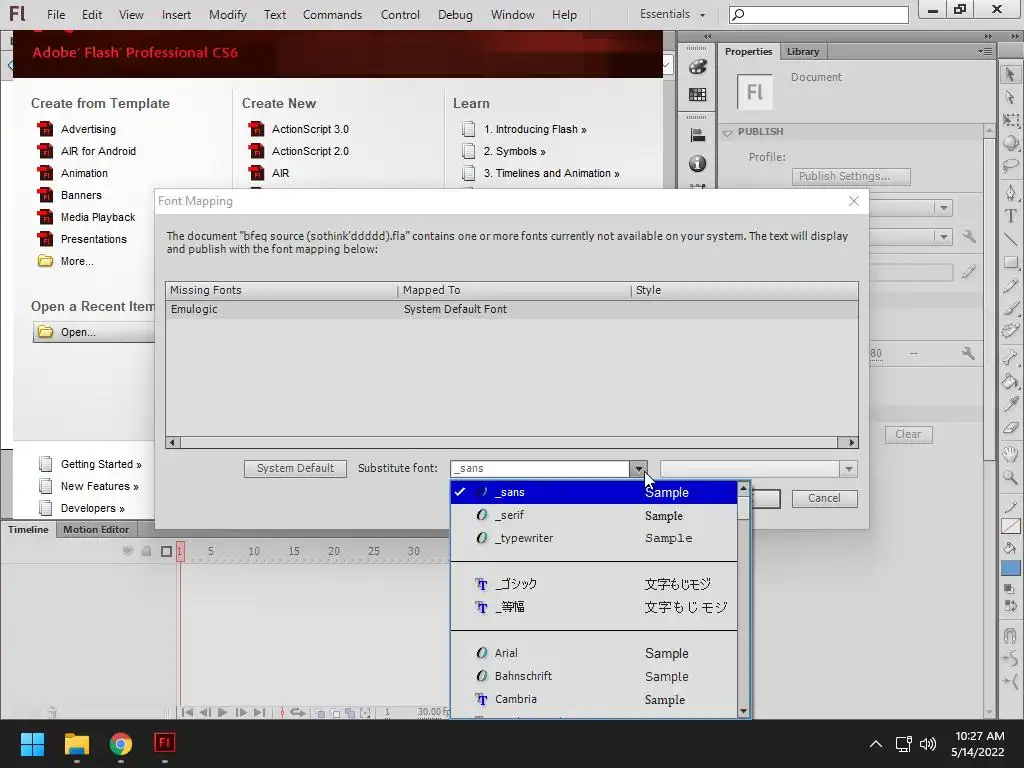Select the Brush tool

coord(1010,308)
